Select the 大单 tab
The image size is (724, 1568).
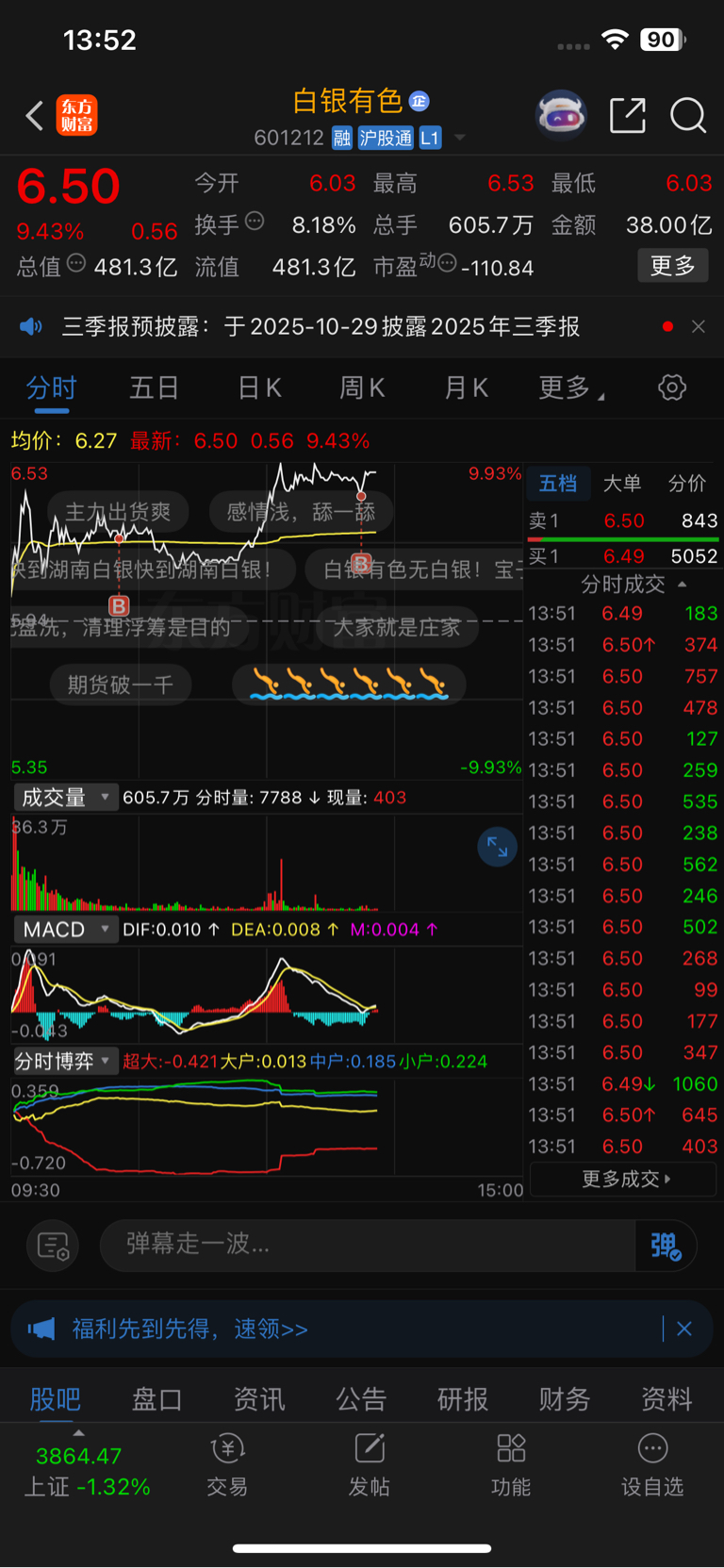coord(622,484)
